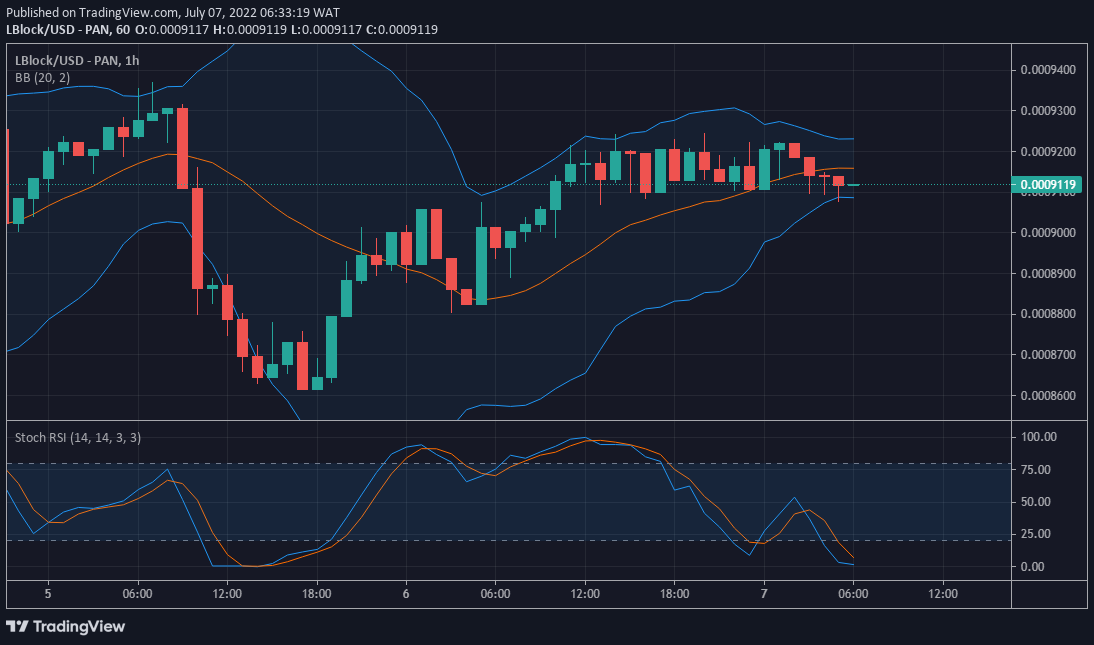Click Stoch RSI axis label 100.00
The image size is (1094, 645).
1039,437
